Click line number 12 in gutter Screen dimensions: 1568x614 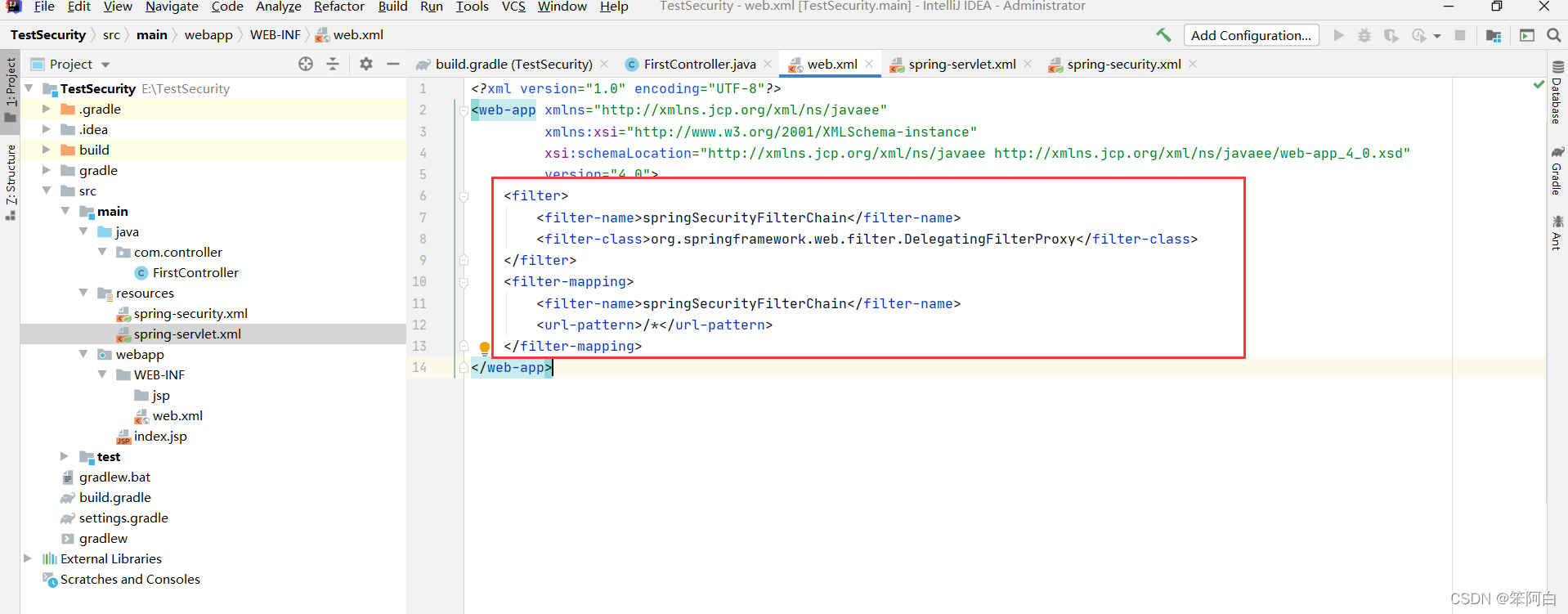pos(419,325)
